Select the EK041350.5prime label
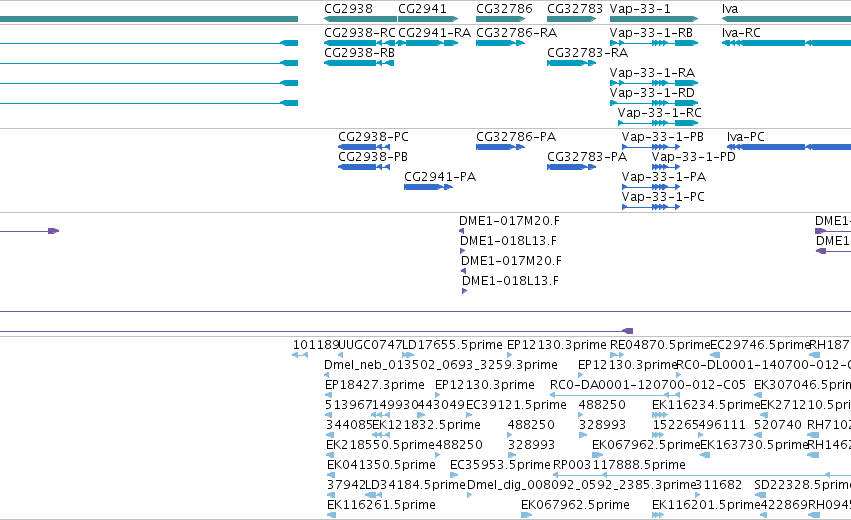 coord(381,465)
